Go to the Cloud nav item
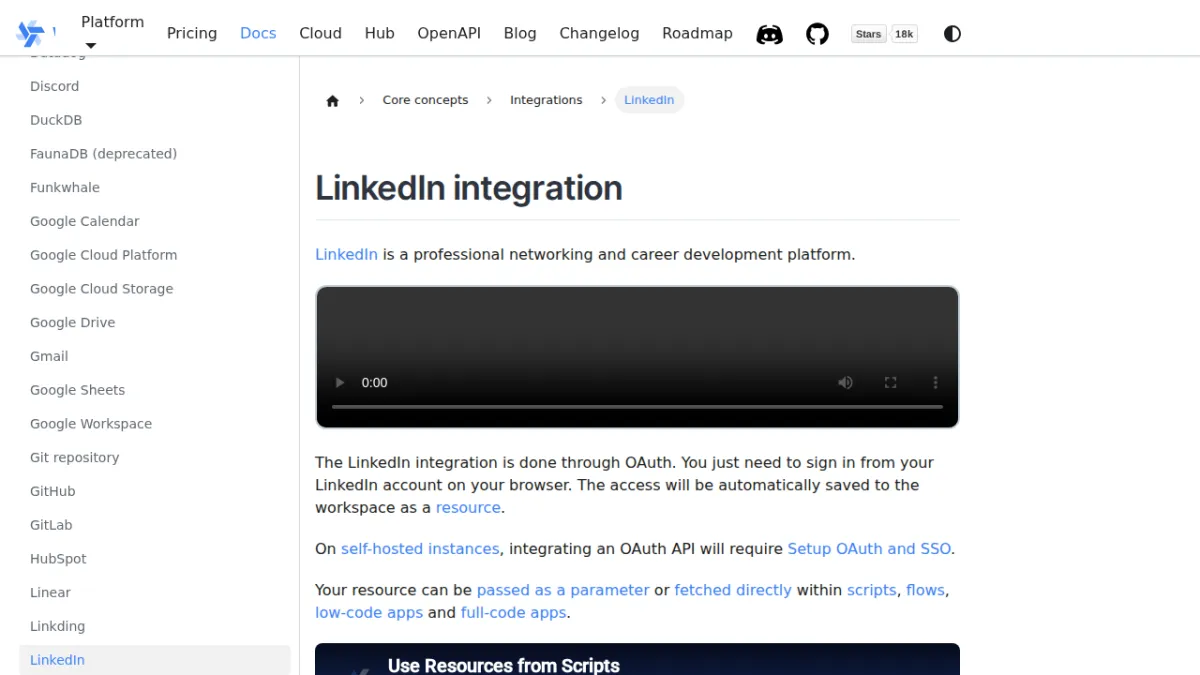 [320, 33]
